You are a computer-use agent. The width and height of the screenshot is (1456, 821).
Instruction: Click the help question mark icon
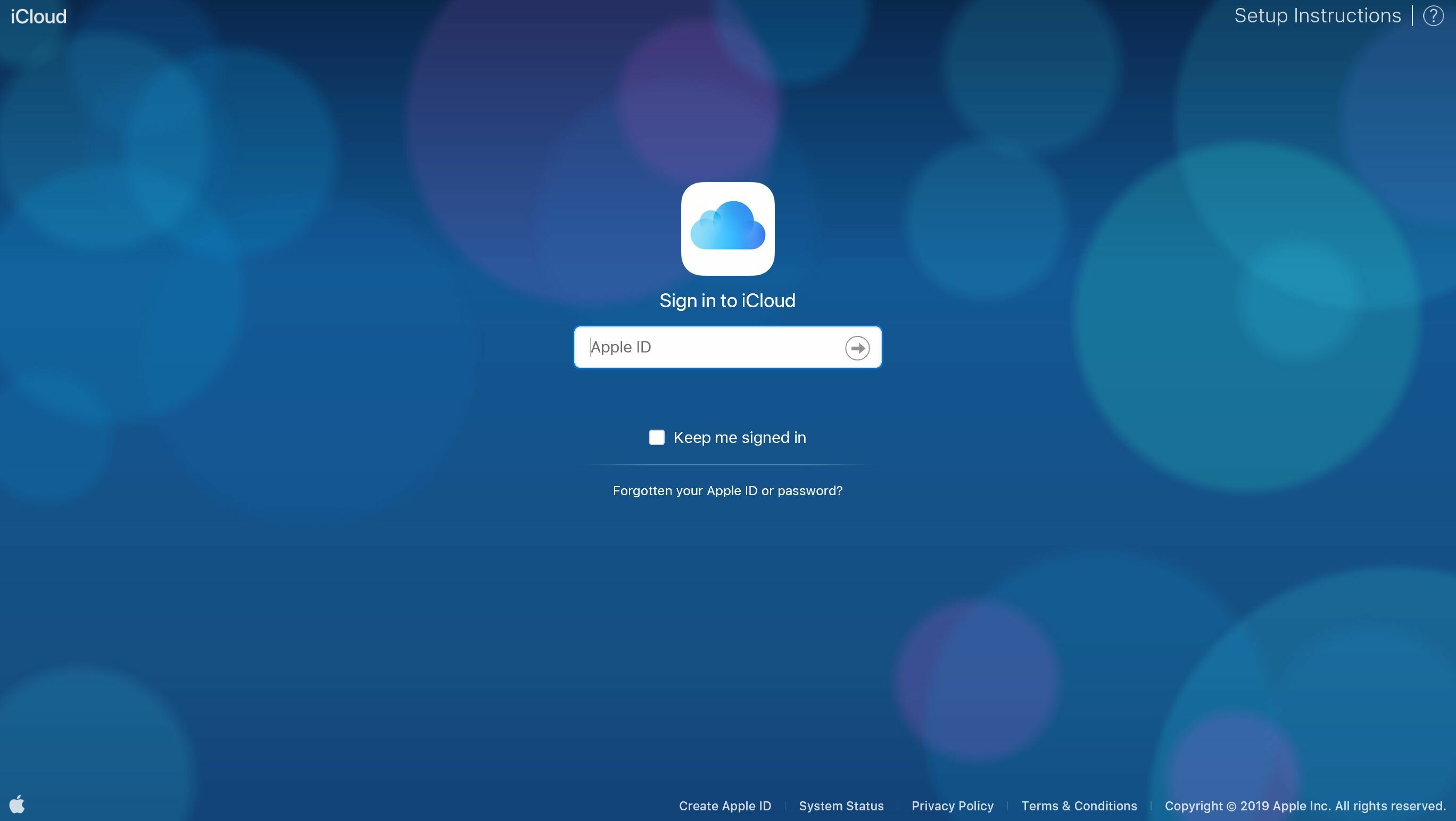point(1433,16)
